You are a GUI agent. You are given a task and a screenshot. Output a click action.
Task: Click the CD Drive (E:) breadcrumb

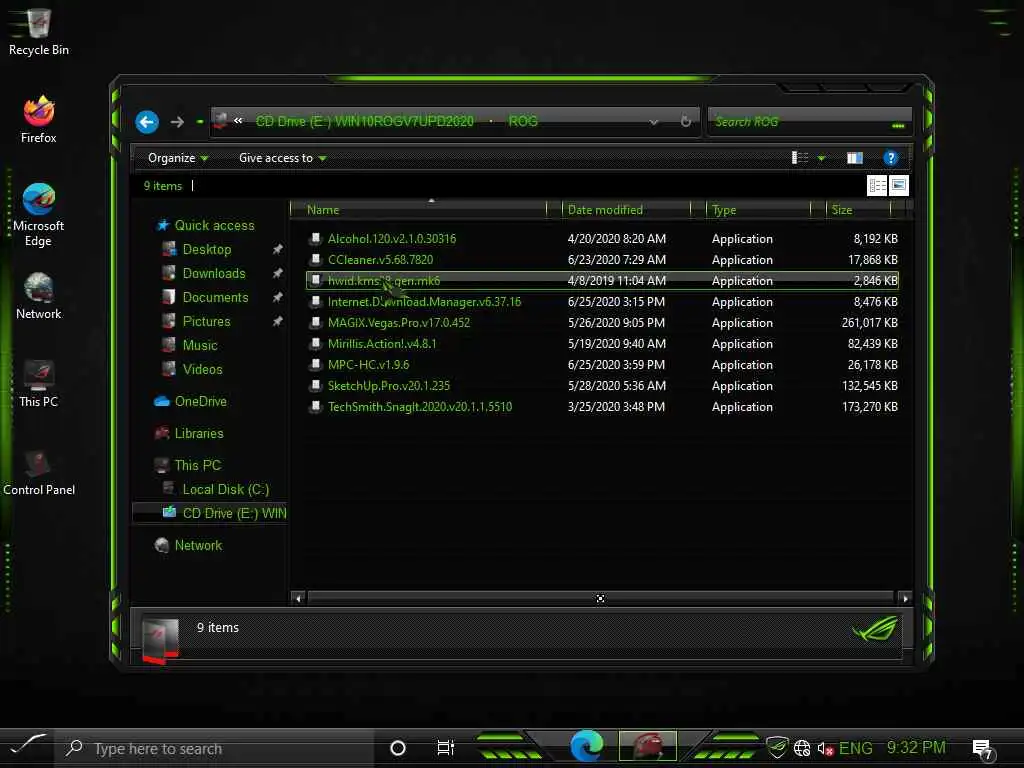tap(364, 121)
